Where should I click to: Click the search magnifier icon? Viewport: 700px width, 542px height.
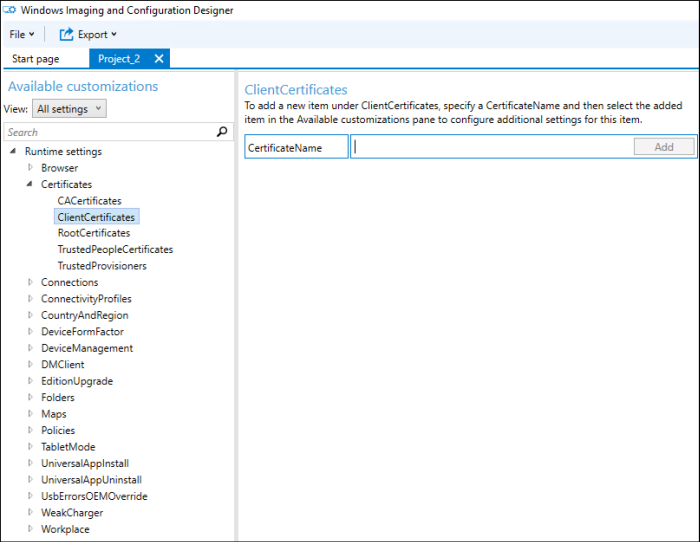point(222,132)
